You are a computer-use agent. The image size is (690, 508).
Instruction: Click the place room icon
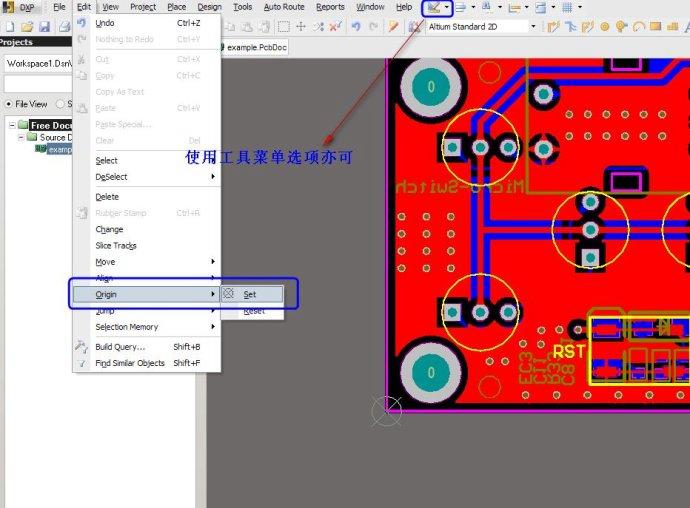[541, 7]
